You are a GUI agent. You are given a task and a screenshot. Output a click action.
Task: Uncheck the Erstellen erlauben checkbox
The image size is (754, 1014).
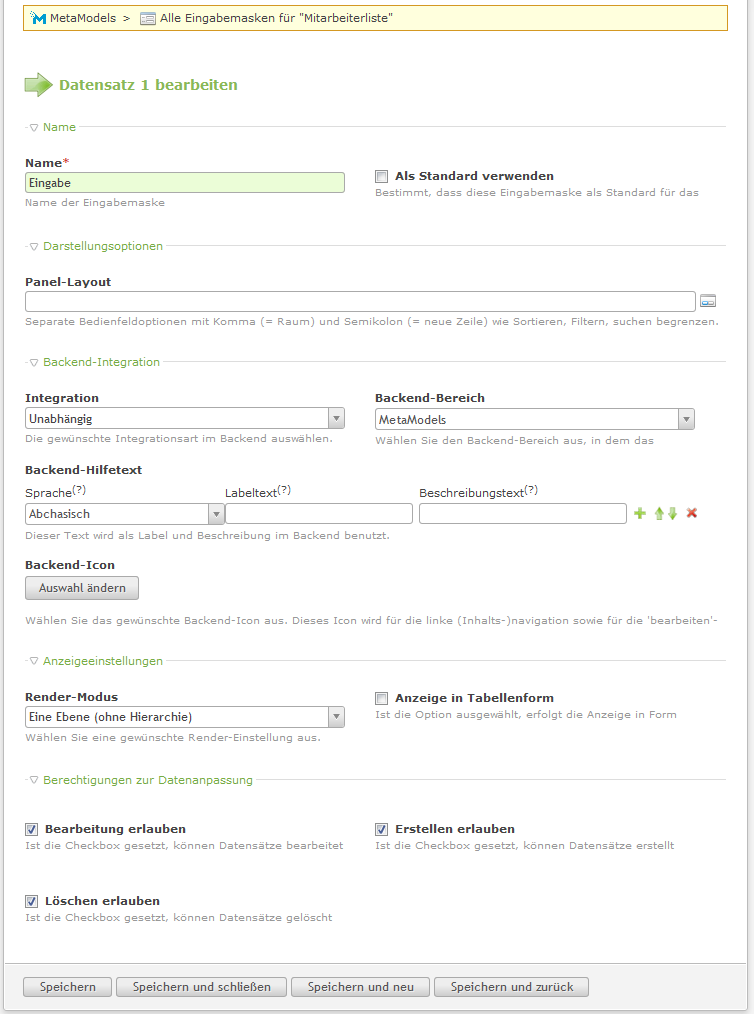(x=382, y=829)
